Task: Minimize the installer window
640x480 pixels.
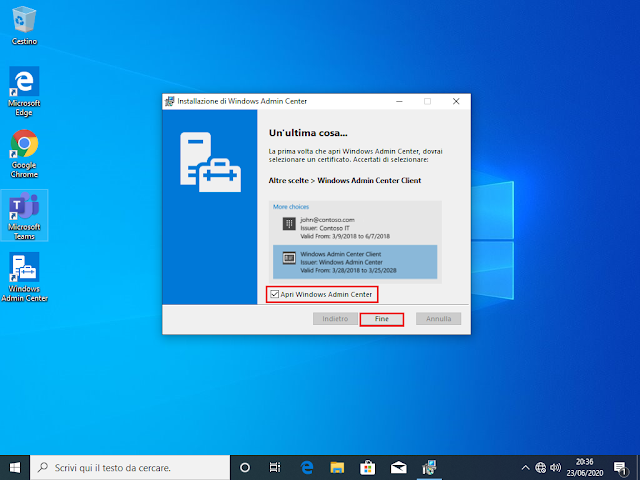Action: 399,101
